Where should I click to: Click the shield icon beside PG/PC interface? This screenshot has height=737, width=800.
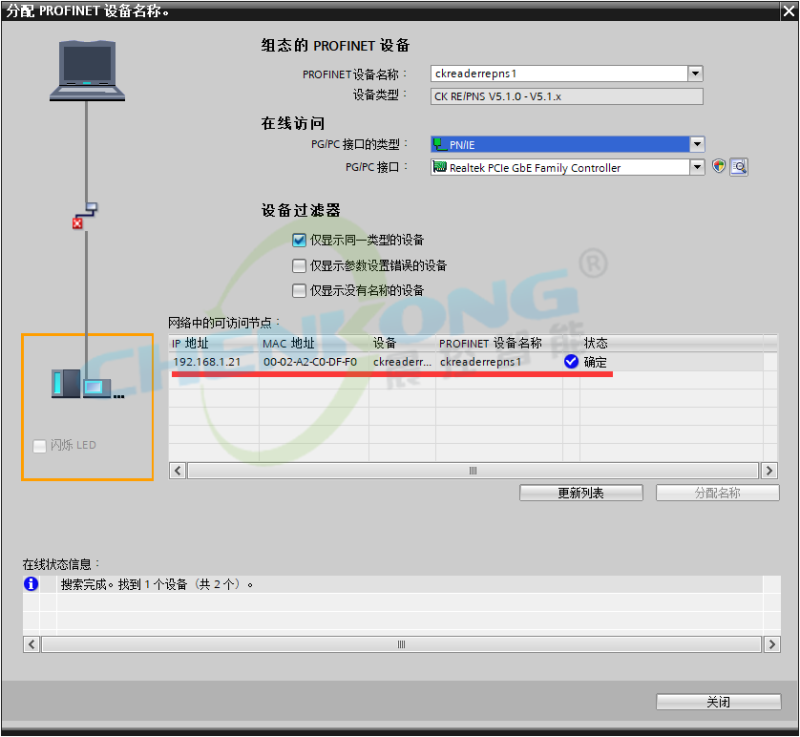coord(719,167)
